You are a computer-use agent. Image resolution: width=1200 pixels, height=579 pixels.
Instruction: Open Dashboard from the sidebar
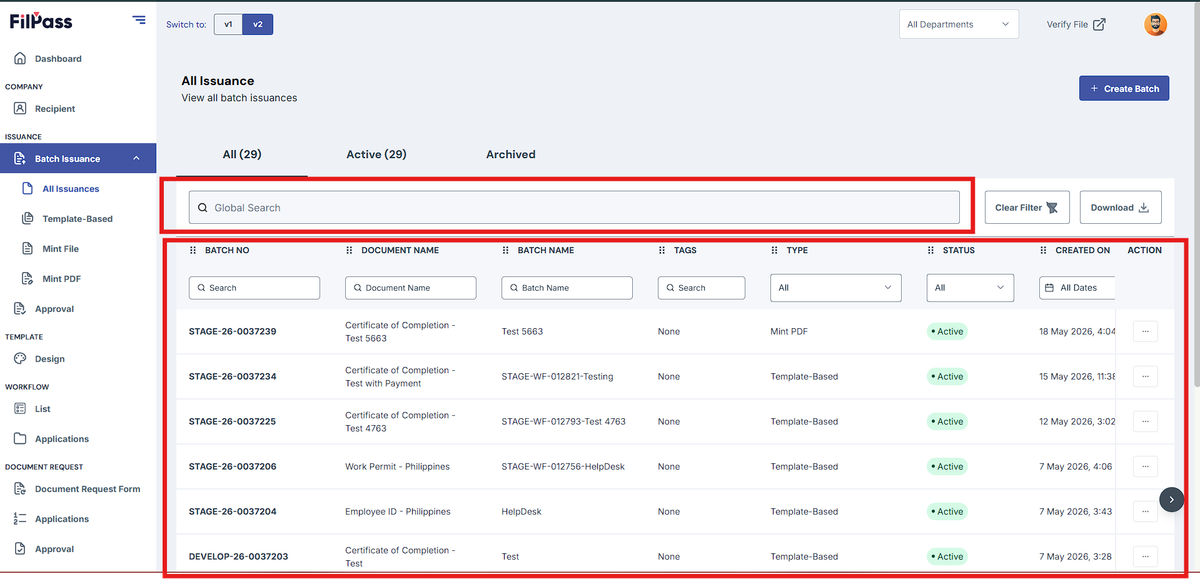tap(58, 59)
